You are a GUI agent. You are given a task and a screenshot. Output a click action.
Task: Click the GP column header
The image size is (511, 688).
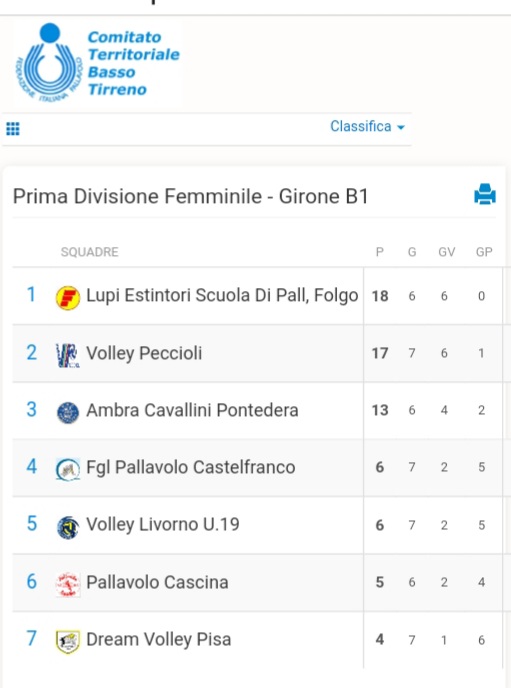(484, 252)
